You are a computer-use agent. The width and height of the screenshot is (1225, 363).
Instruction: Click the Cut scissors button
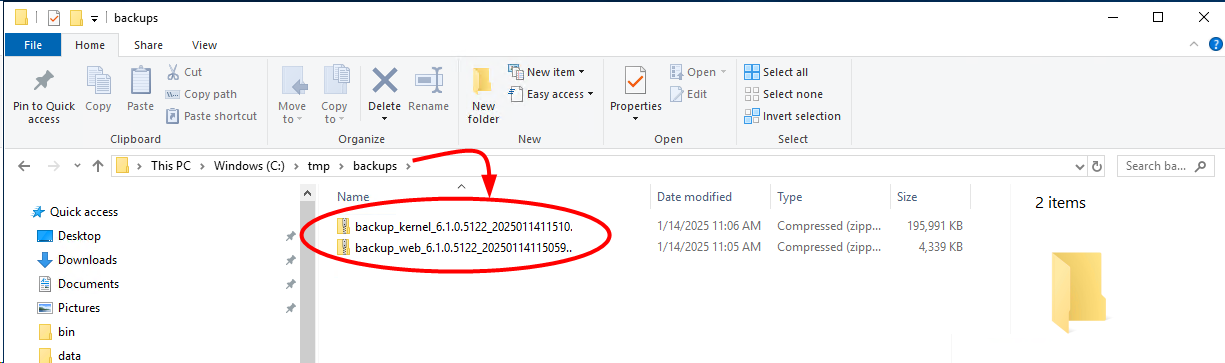click(183, 72)
